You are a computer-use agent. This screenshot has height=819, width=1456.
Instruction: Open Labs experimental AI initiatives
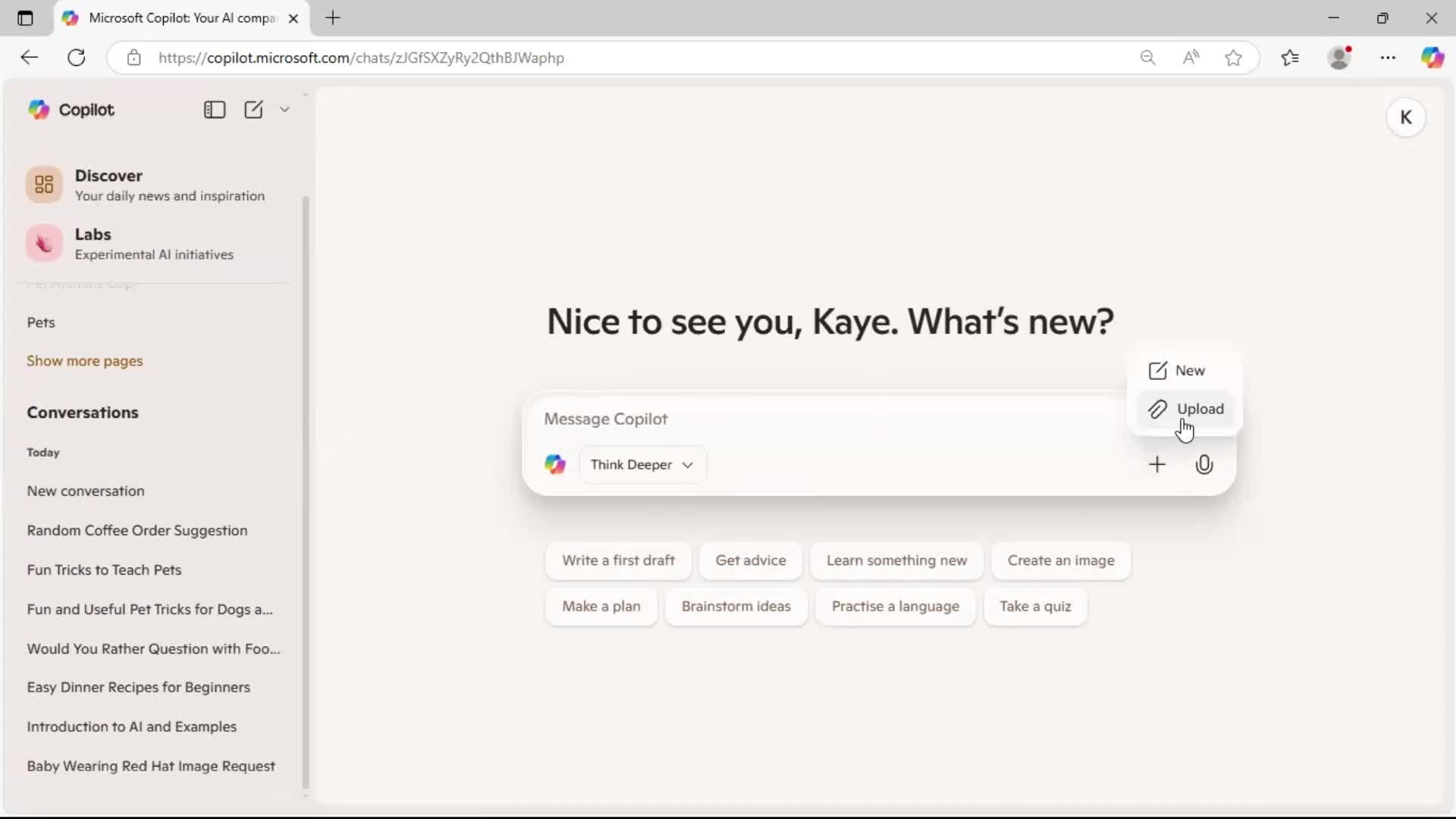click(x=157, y=243)
